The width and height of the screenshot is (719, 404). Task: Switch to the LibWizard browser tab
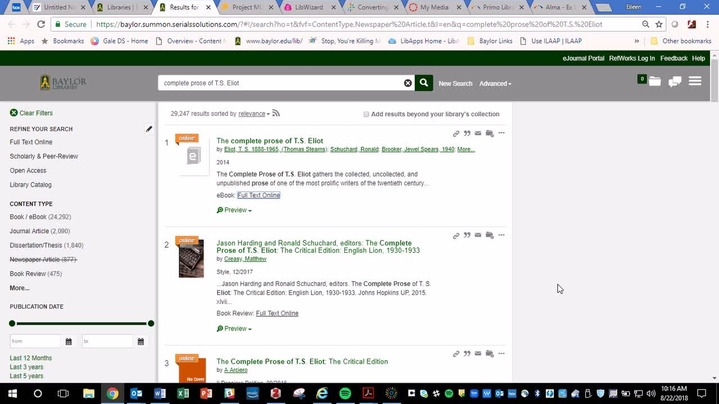coord(309,7)
